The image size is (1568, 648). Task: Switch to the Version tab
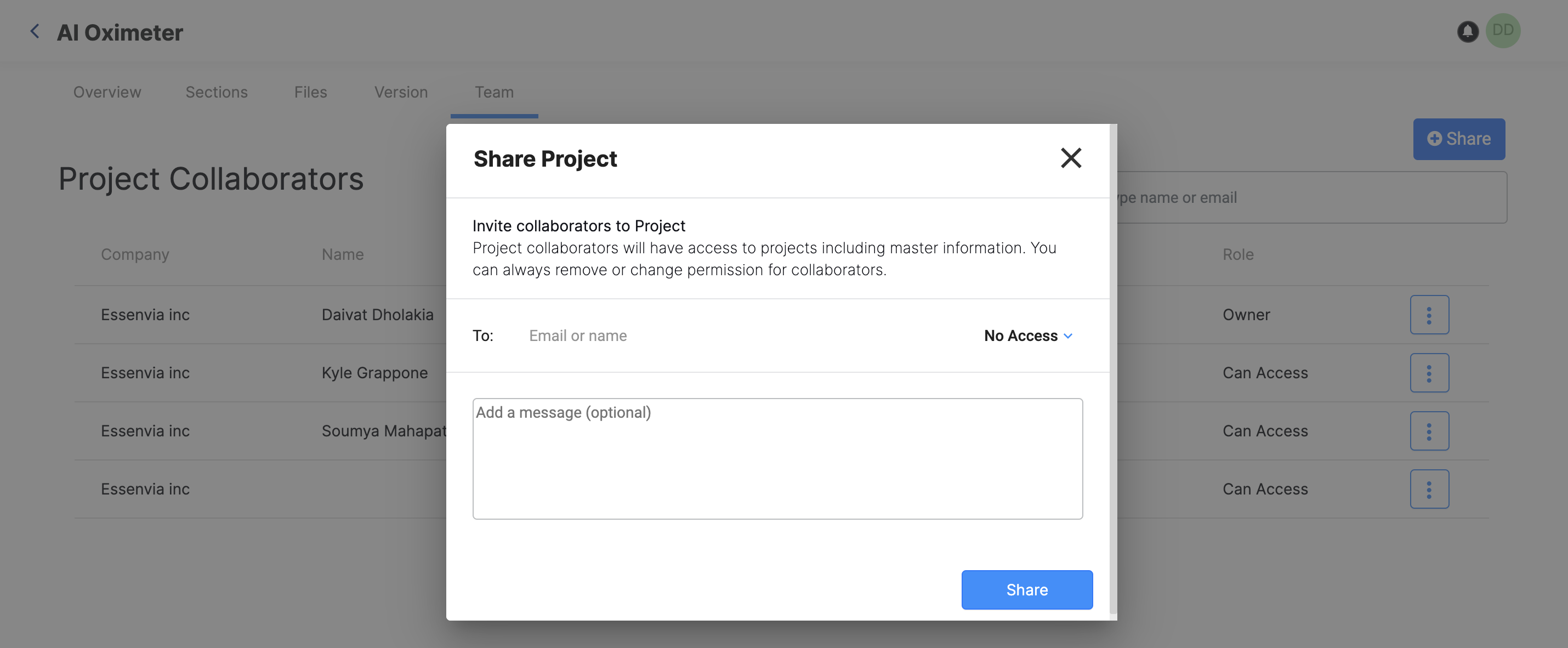point(401,92)
